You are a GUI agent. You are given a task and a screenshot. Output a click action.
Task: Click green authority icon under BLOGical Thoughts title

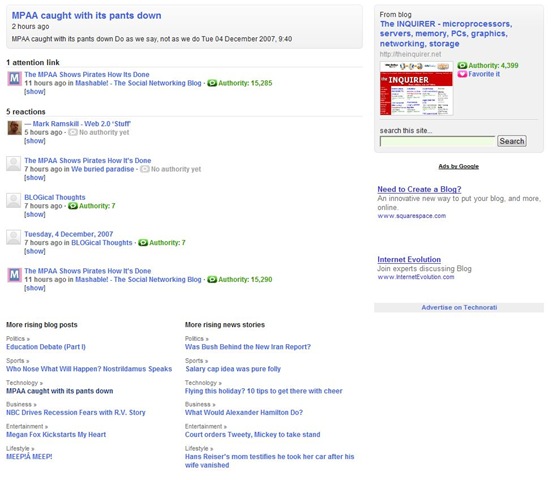73,206
